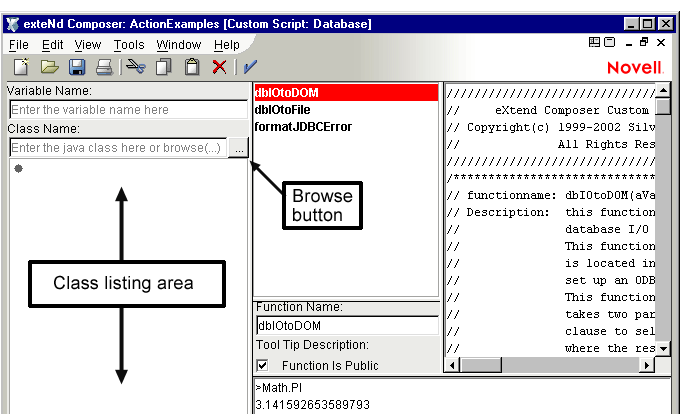Save using the floppy disk icon
Image resolution: width=681 pixels, height=414 pixels.
coord(77,67)
